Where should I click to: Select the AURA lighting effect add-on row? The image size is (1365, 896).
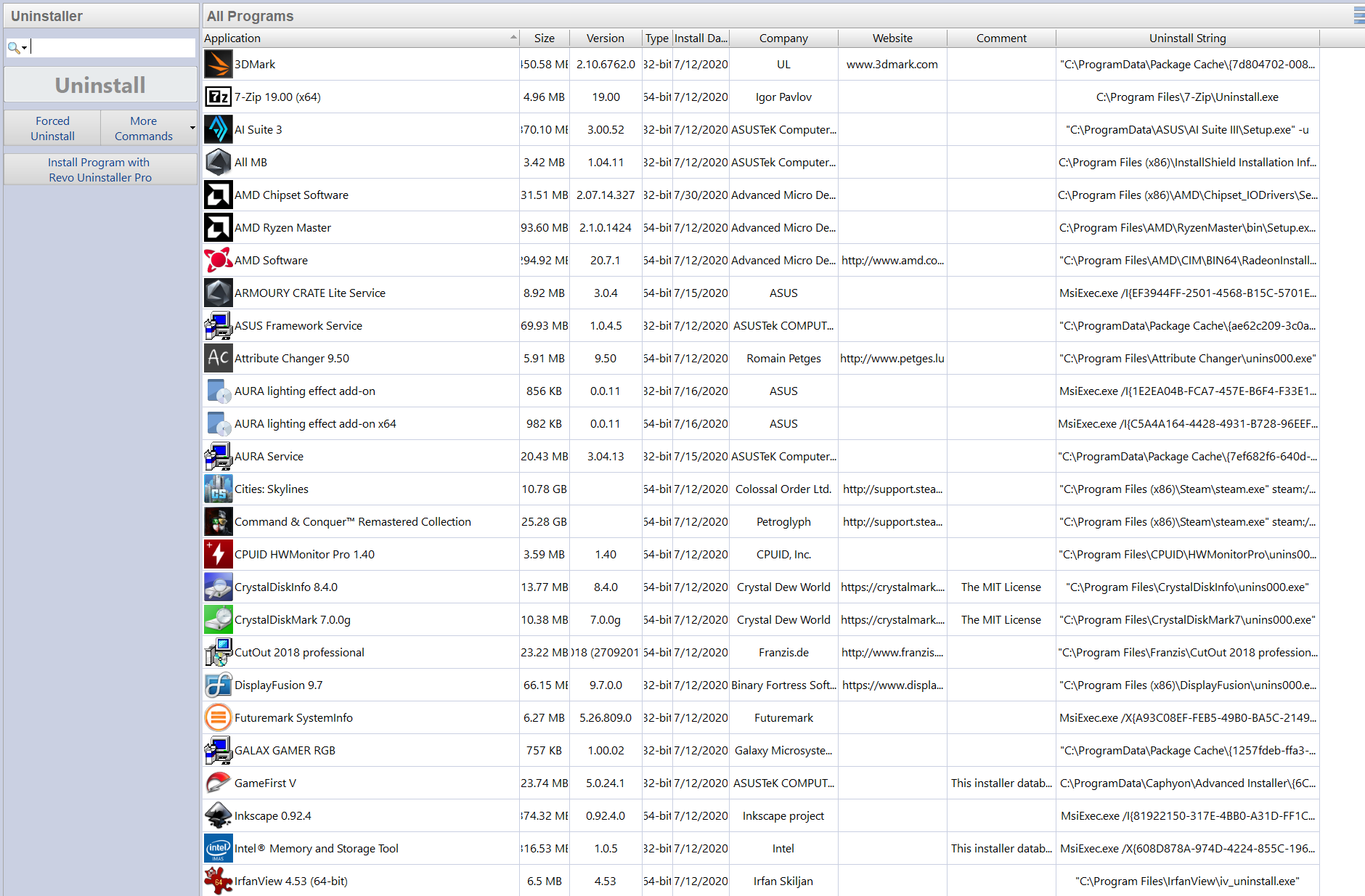(760, 391)
